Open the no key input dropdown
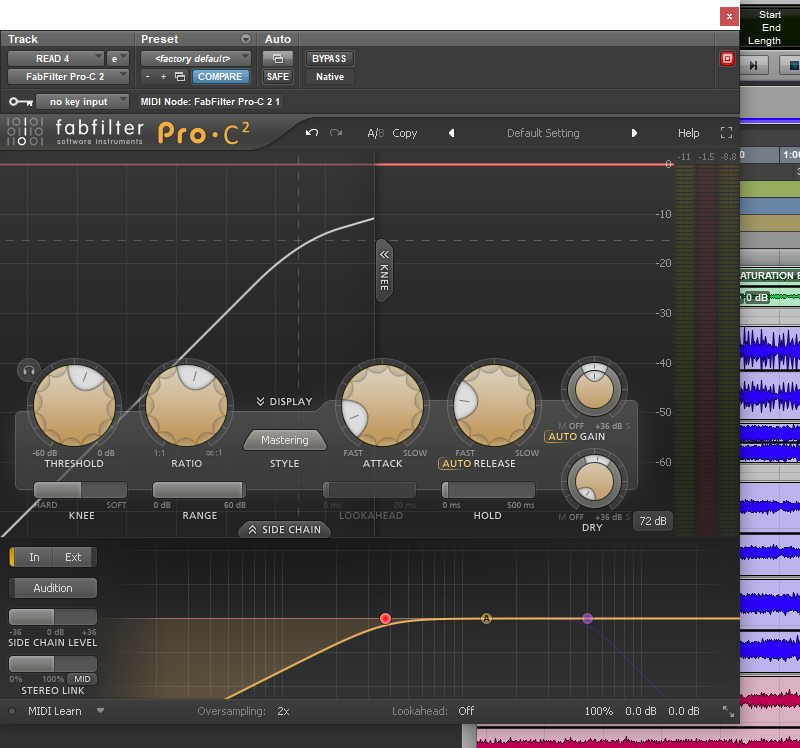The height and width of the screenshot is (748, 800). (x=82, y=102)
